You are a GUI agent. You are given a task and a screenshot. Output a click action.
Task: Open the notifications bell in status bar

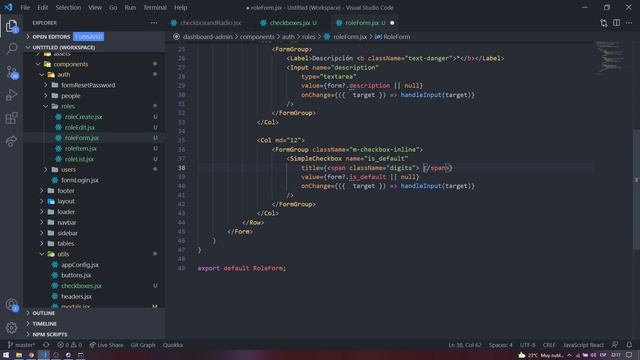point(629,345)
